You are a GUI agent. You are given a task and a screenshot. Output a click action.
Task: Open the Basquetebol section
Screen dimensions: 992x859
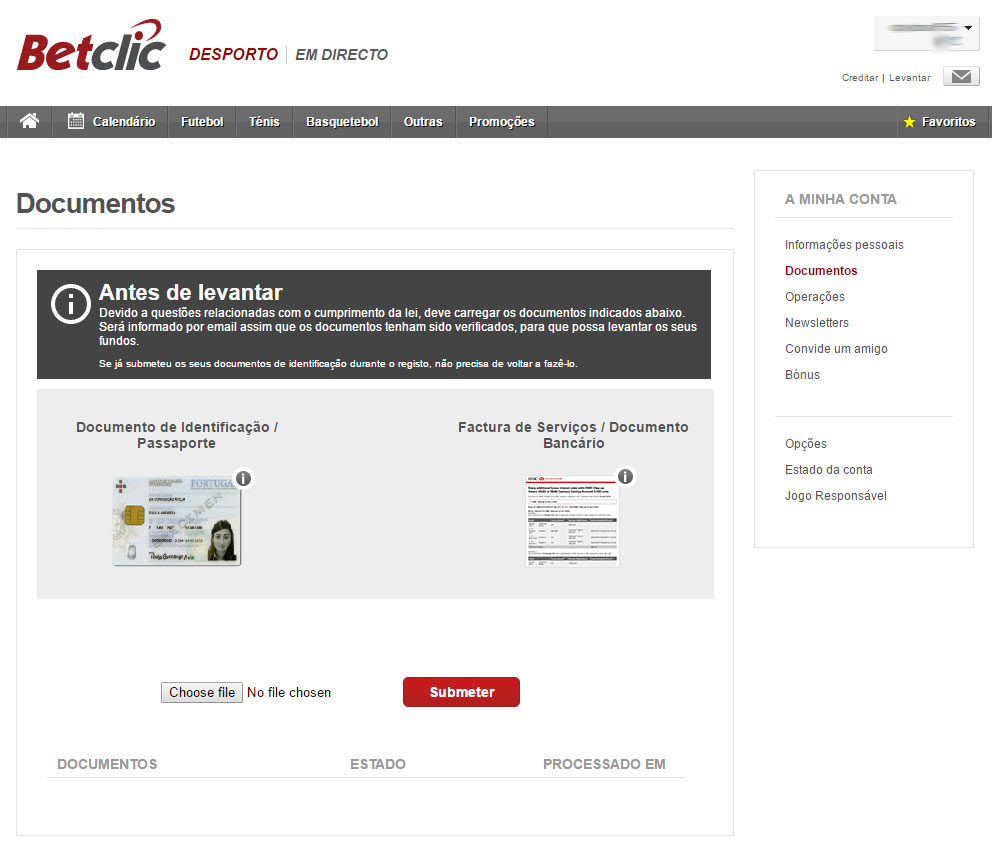click(x=342, y=122)
